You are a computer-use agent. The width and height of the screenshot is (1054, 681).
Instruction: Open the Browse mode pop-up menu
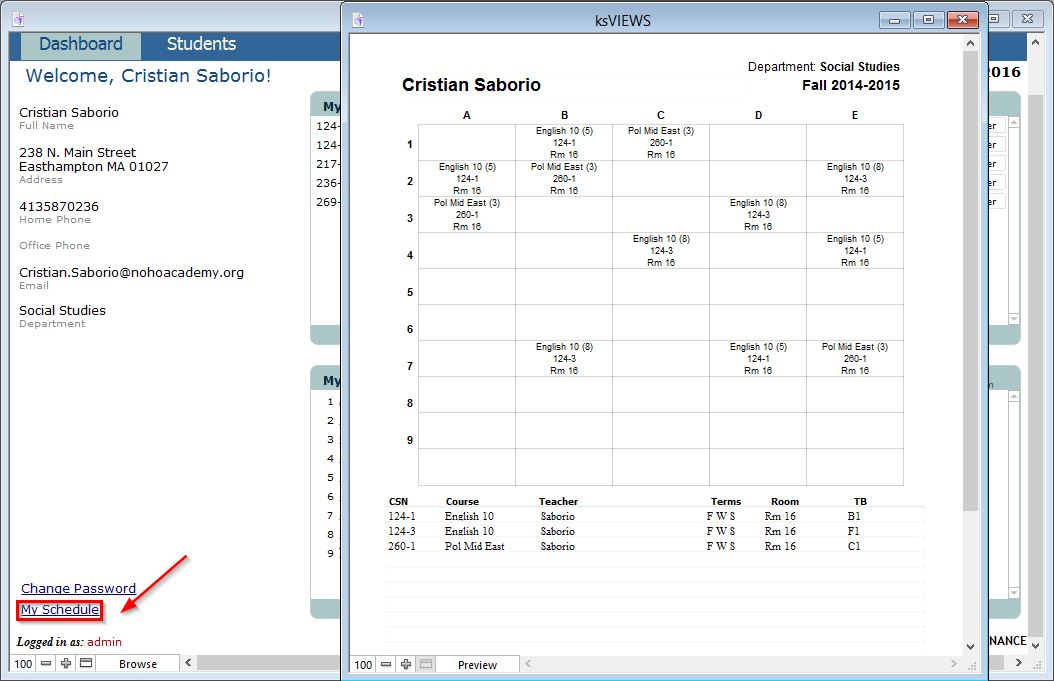click(138, 663)
